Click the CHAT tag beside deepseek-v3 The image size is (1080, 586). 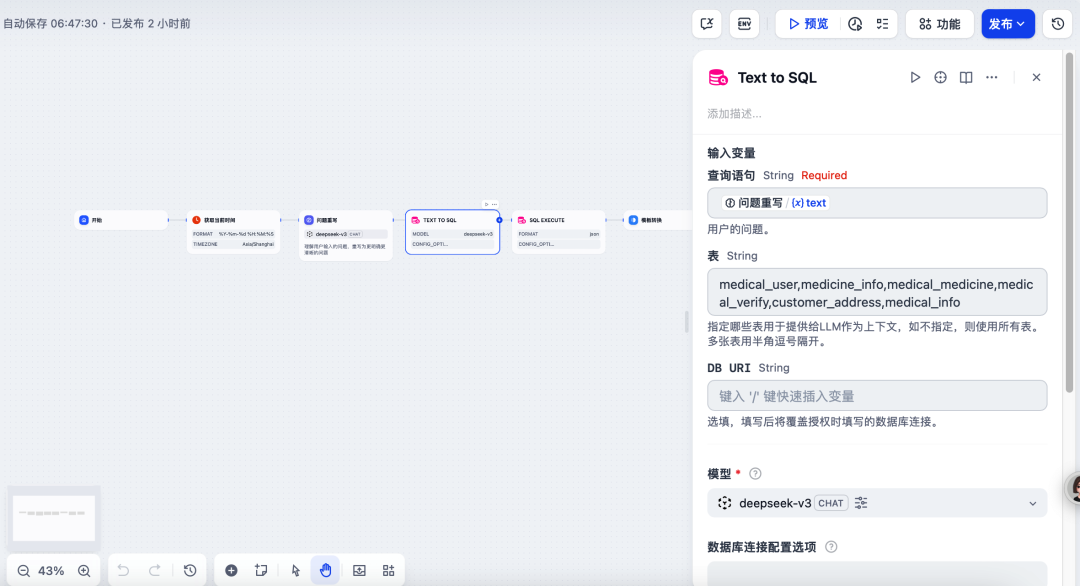831,503
